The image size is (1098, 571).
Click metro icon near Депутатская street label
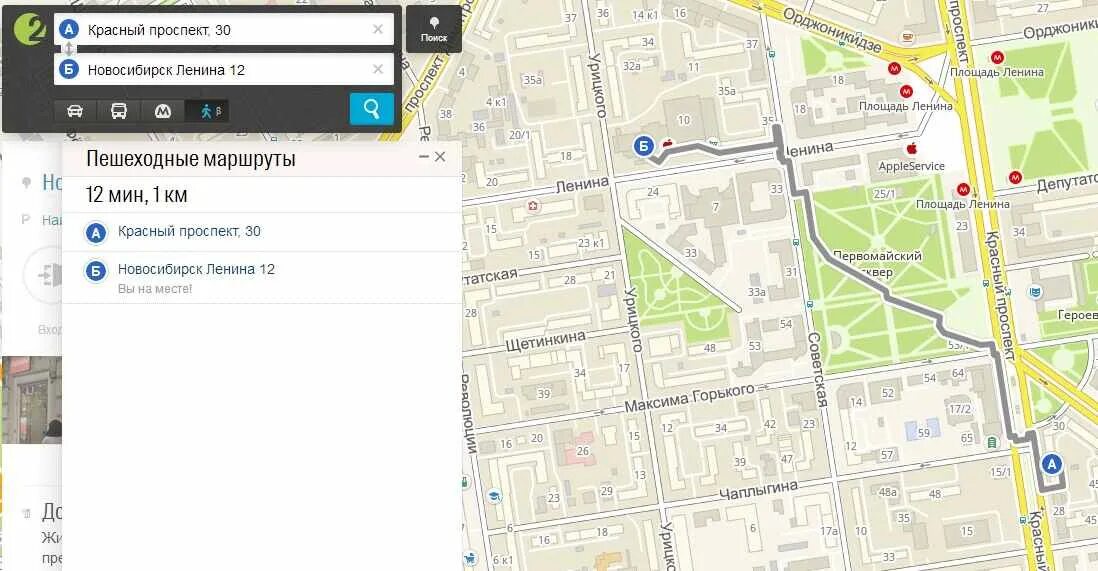pos(1015,177)
